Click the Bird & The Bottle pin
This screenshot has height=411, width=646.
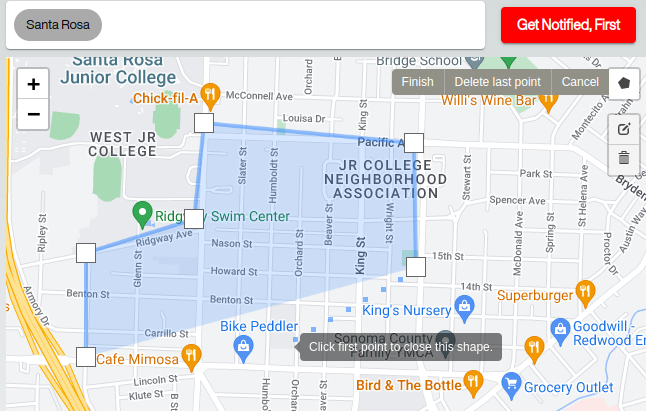474,381
